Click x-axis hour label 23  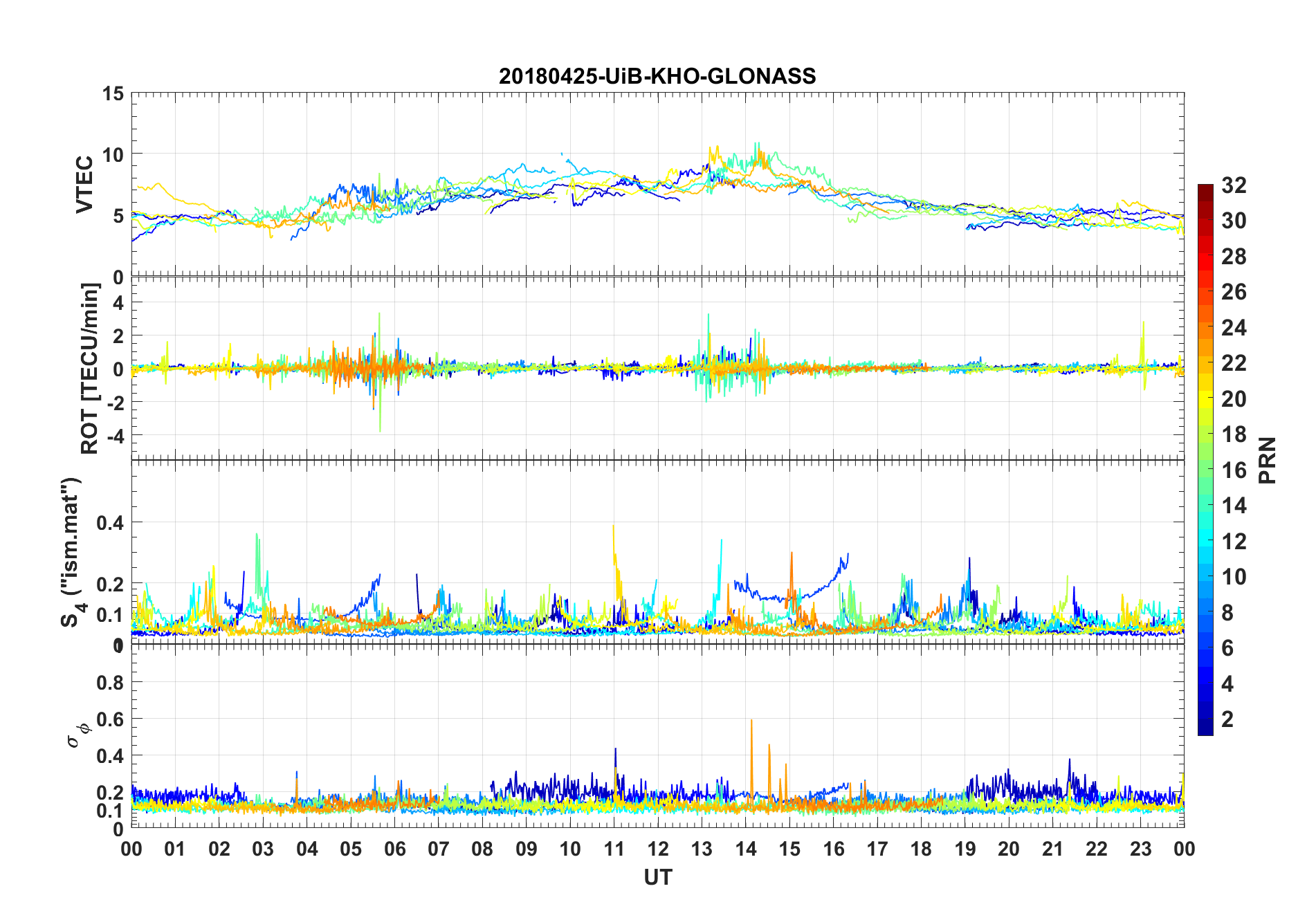(x=1141, y=849)
